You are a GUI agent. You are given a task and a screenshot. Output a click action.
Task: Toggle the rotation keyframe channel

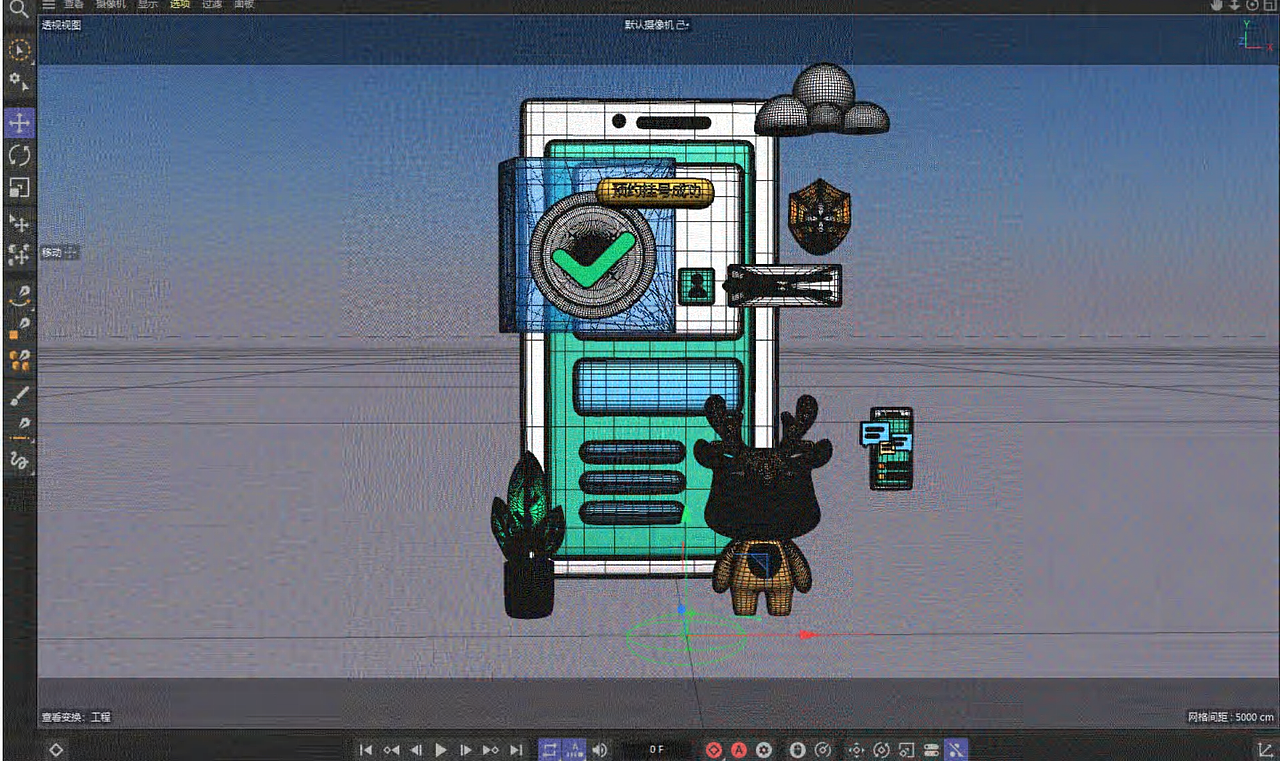[881, 750]
